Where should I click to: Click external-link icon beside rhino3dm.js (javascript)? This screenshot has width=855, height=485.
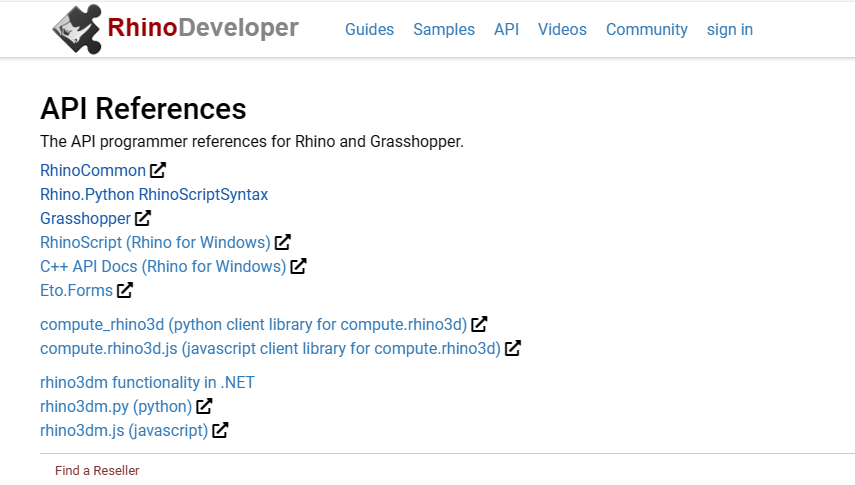point(220,430)
